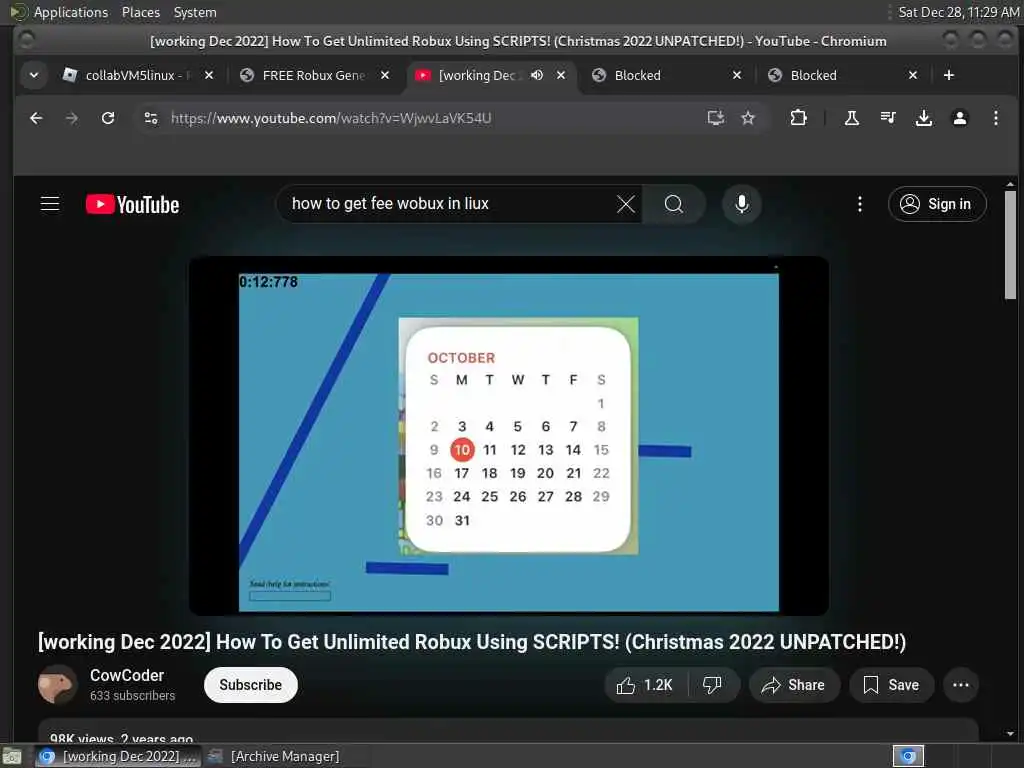Click Sign in button
Viewport: 1024px width, 768px height.
tap(937, 204)
